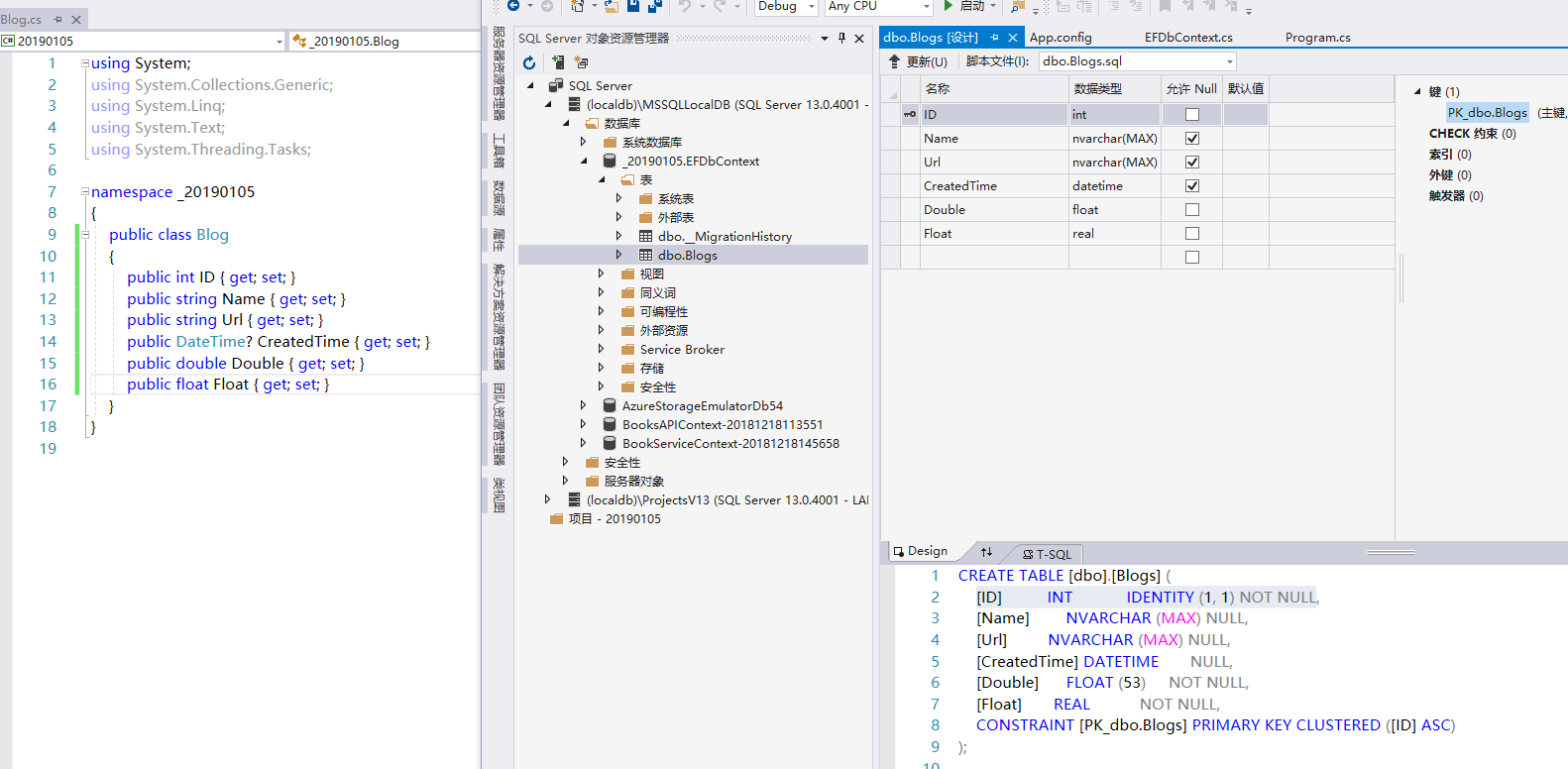Viewport: 1568px width, 769px height.
Task: Expand the 视图 (Views) folder
Action: coord(601,274)
